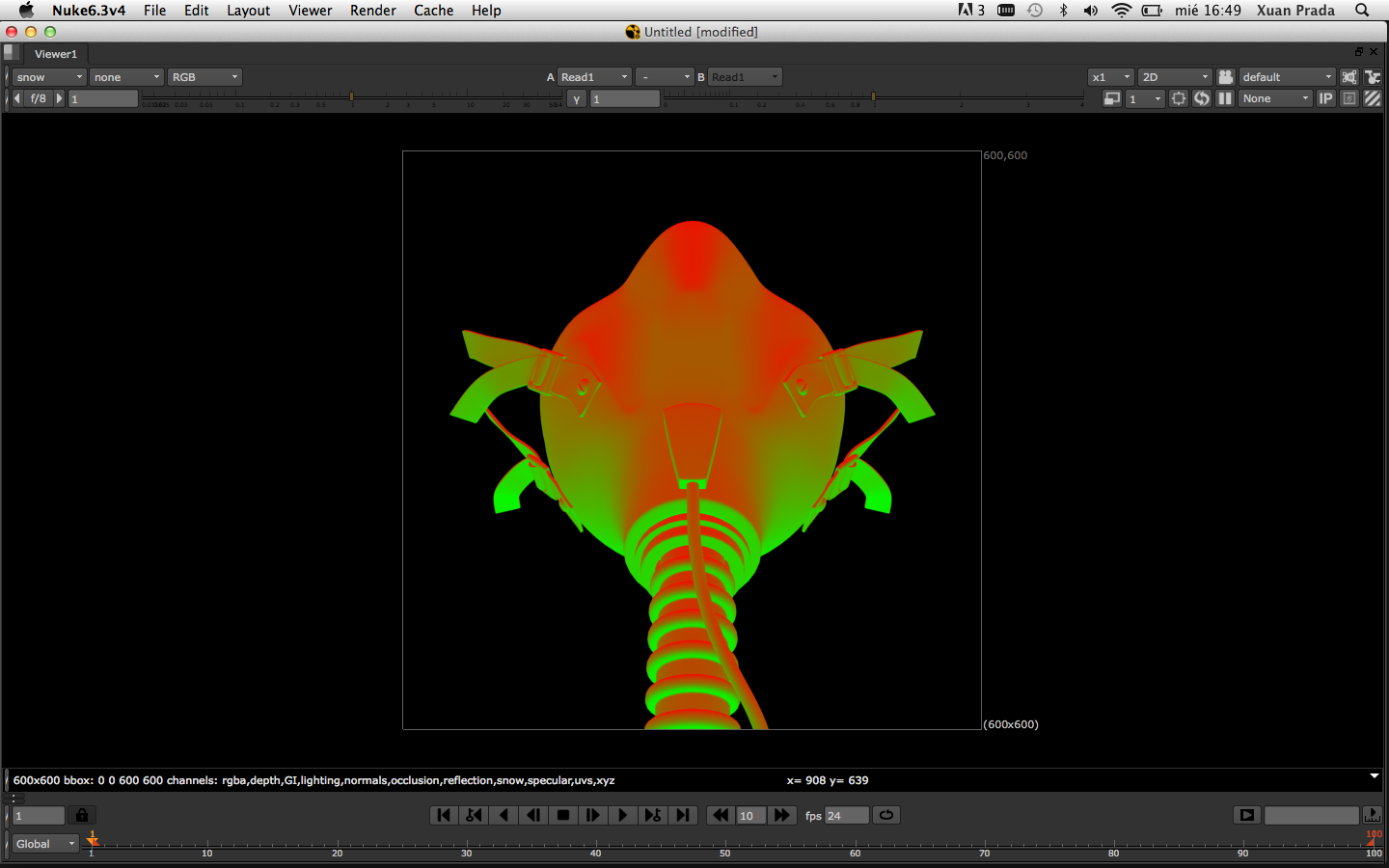
Task: Open the Viewer menu
Action: pyautogui.click(x=310, y=10)
